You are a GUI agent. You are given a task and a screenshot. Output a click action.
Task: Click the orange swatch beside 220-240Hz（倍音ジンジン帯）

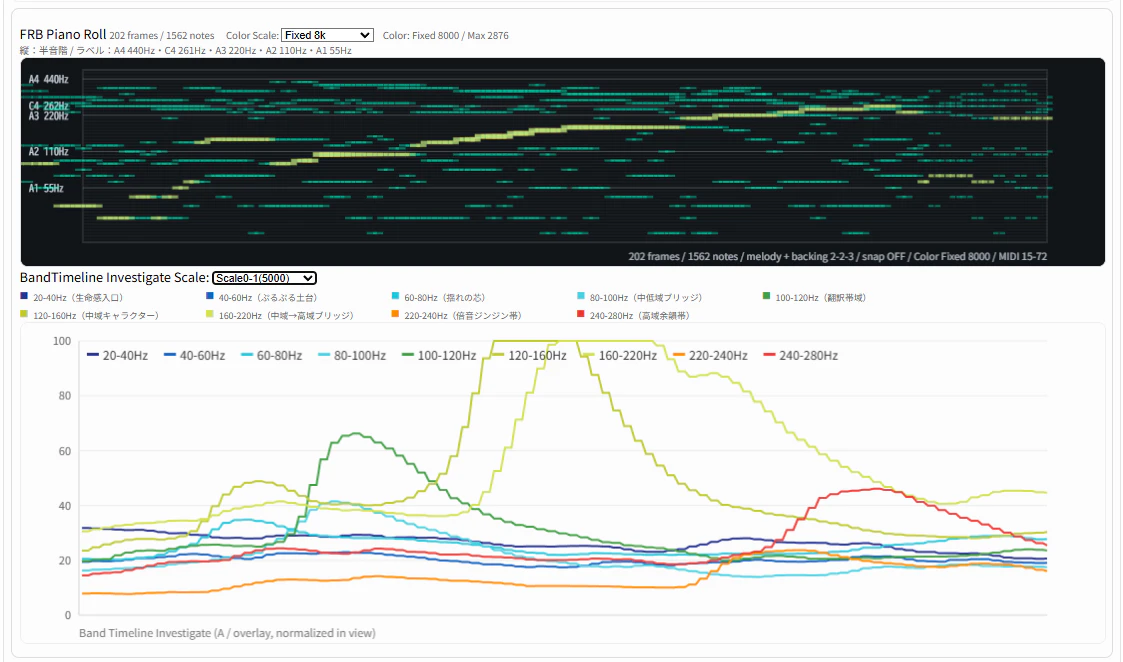pyautogui.click(x=395, y=314)
